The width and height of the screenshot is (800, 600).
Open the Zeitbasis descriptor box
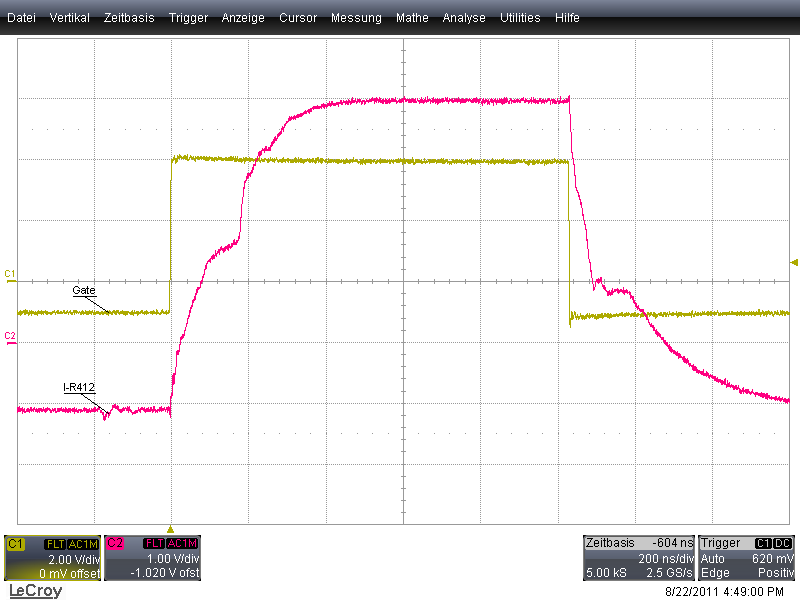(639, 558)
